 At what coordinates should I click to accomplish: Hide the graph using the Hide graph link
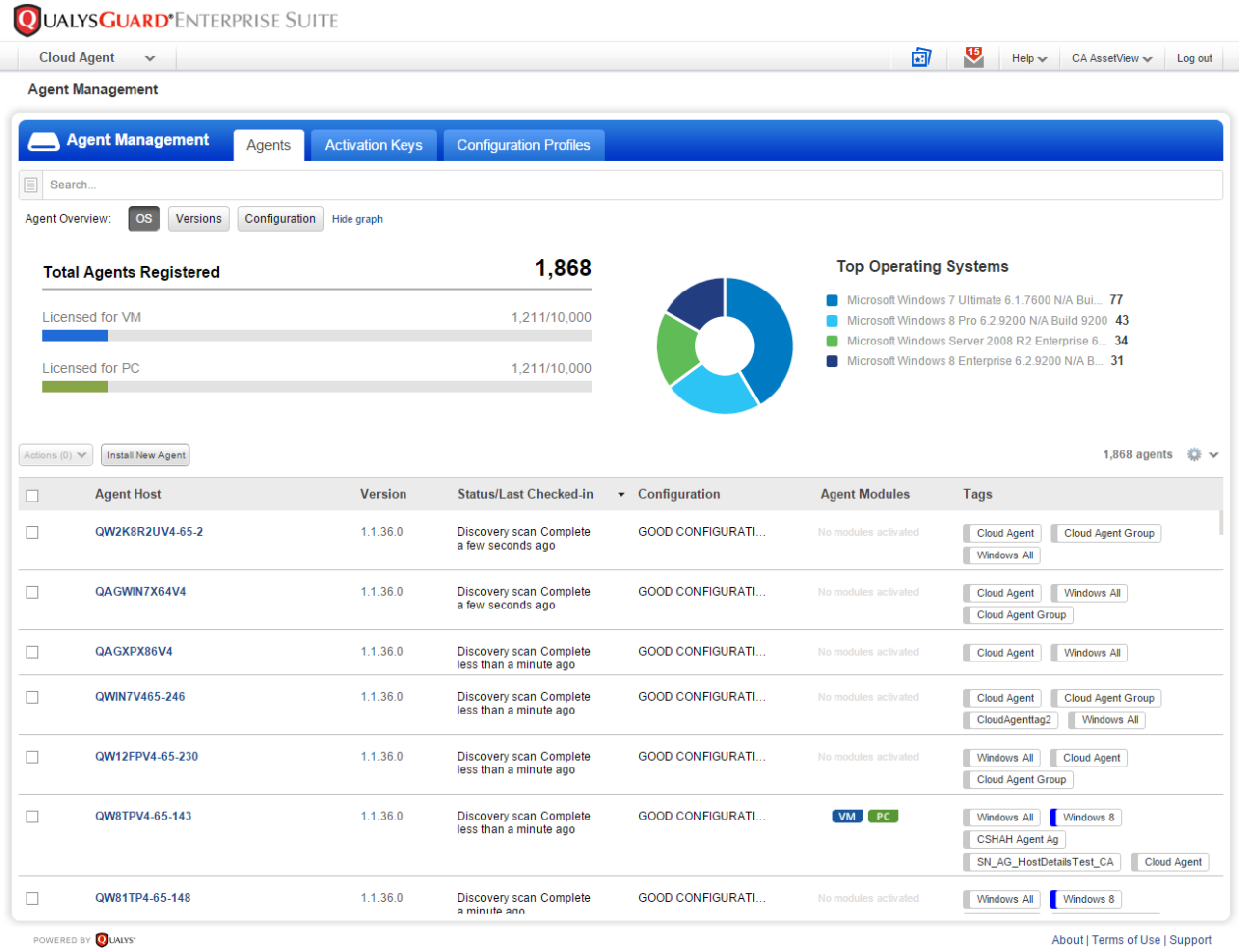pos(356,219)
